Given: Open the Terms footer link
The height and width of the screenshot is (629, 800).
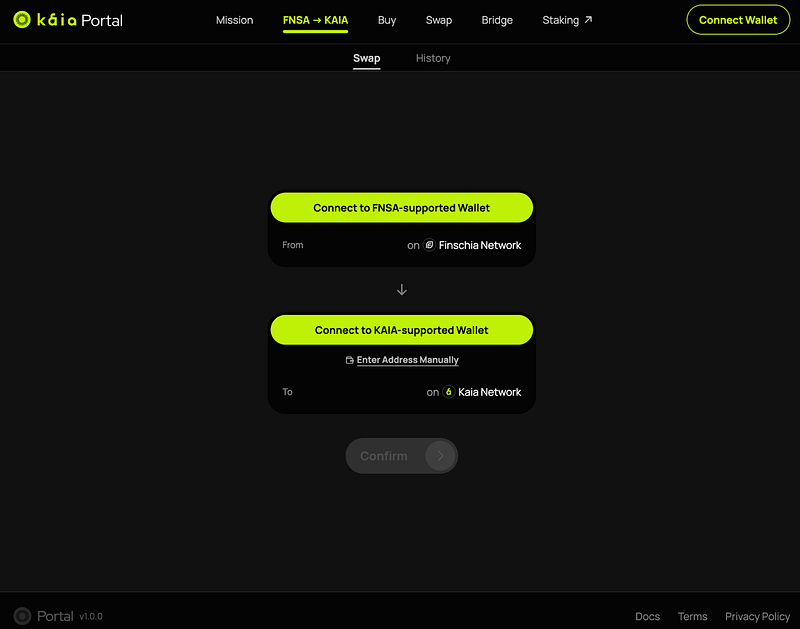Looking at the screenshot, I should point(692,617).
